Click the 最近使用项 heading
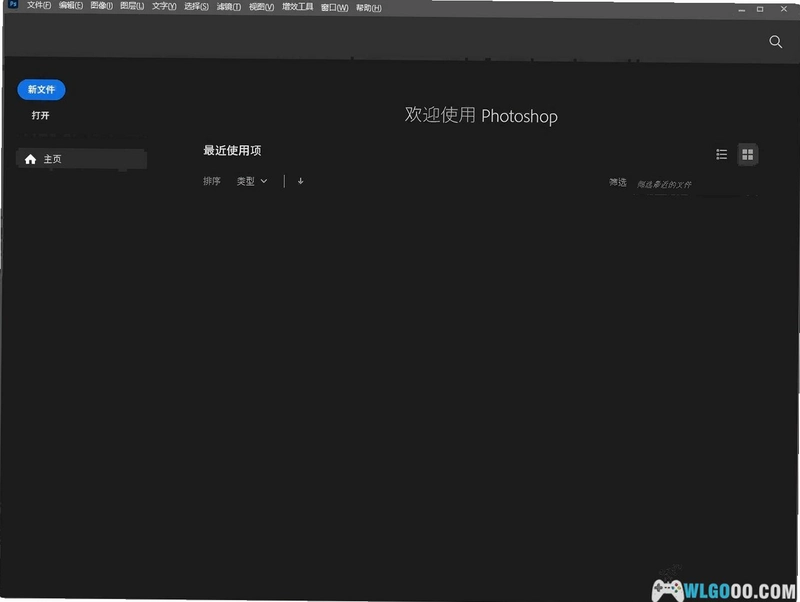The width and height of the screenshot is (800, 602). (232, 150)
